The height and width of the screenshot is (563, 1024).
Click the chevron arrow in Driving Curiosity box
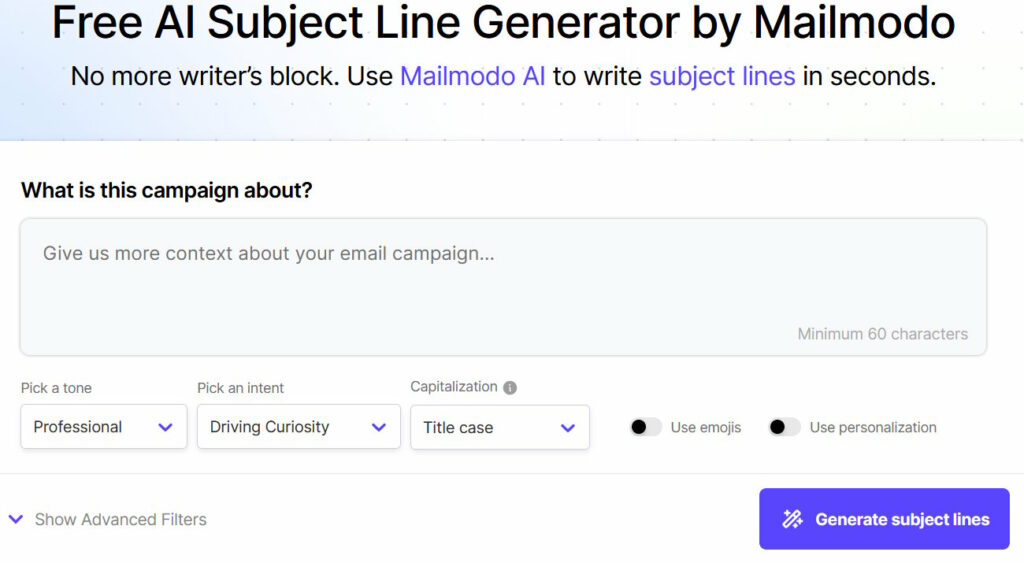pyautogui.click(x=379, y=427)
